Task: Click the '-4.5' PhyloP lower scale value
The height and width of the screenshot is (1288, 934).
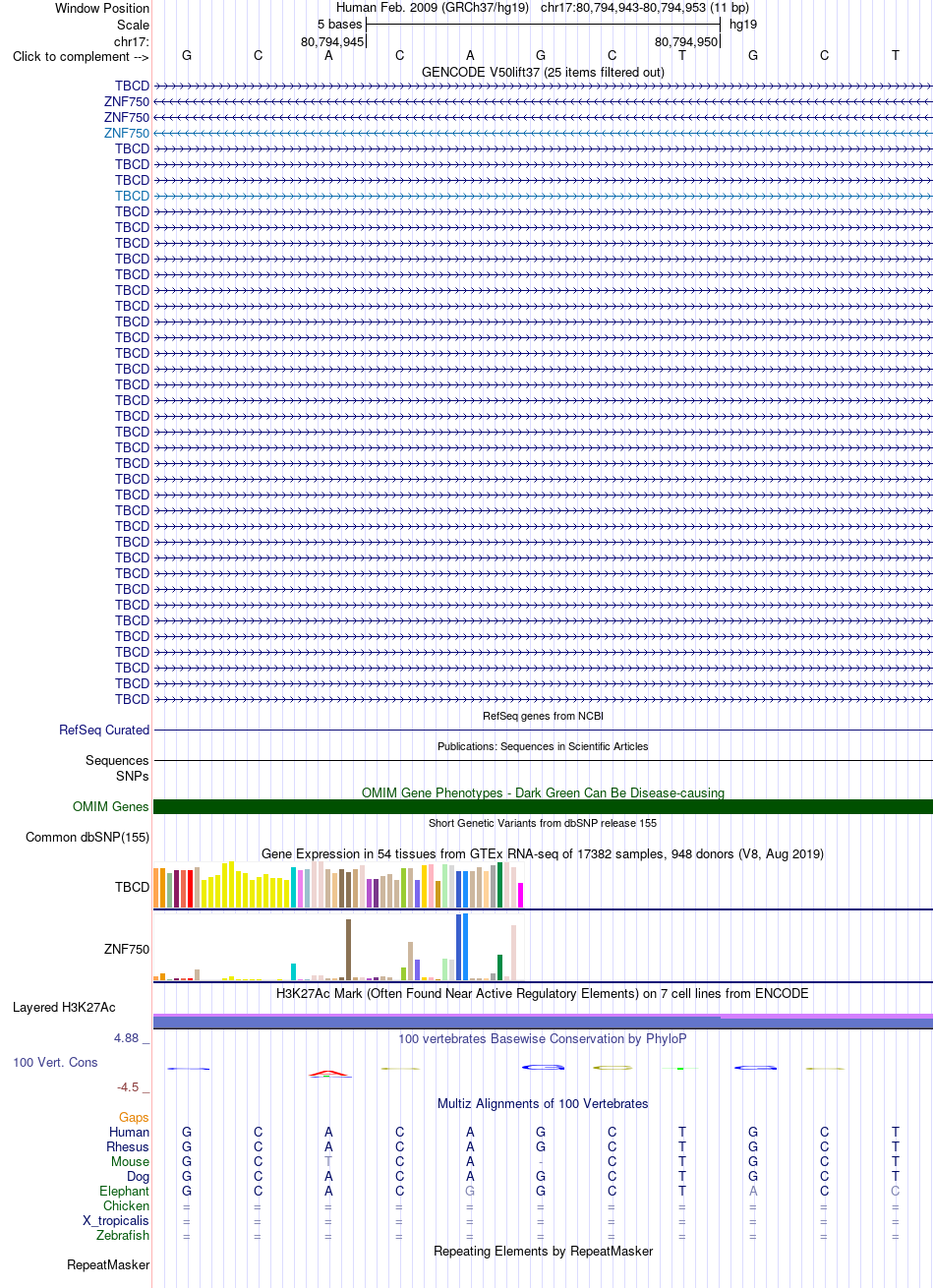Action: (128, 1087)
